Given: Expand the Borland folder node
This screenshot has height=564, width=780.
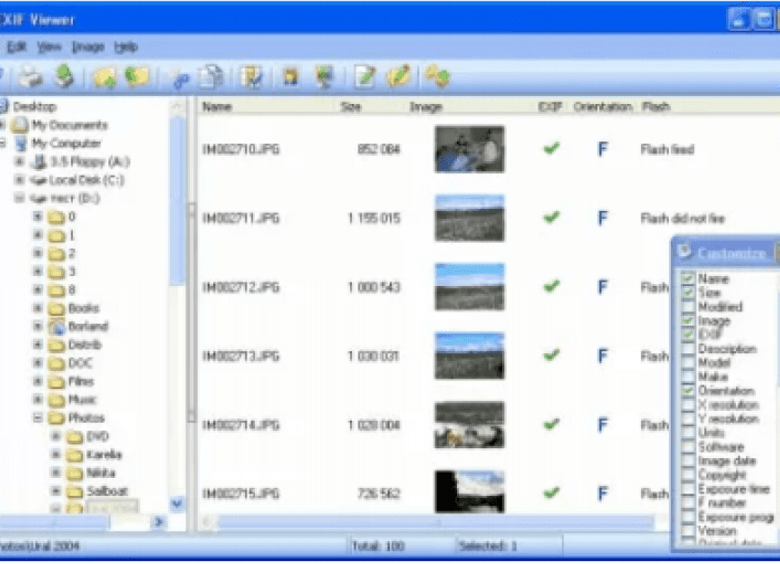Looking at the screenshot, I should coord(37,326).
